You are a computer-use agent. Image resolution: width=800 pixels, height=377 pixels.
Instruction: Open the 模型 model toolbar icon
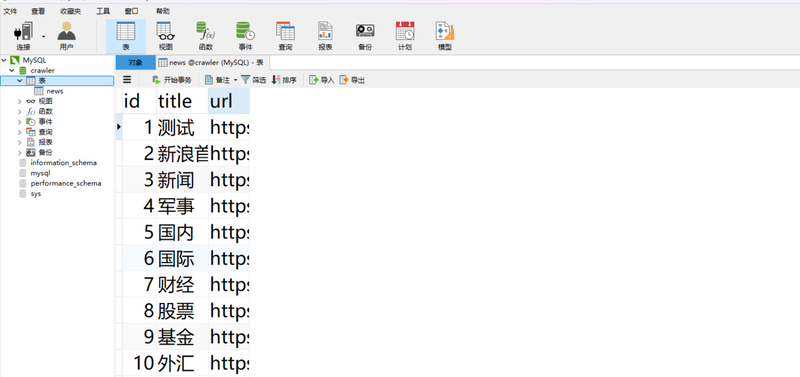[445, 37]
